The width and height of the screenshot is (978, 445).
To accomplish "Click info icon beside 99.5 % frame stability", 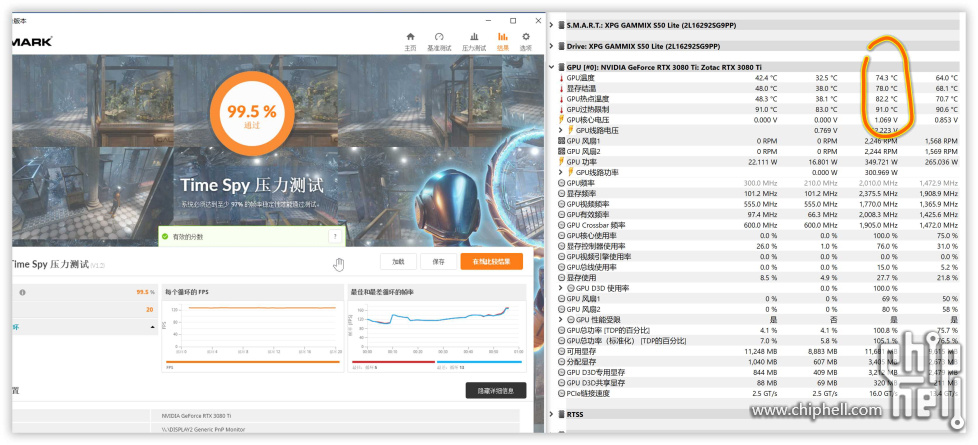I will (x=22, y=292).
